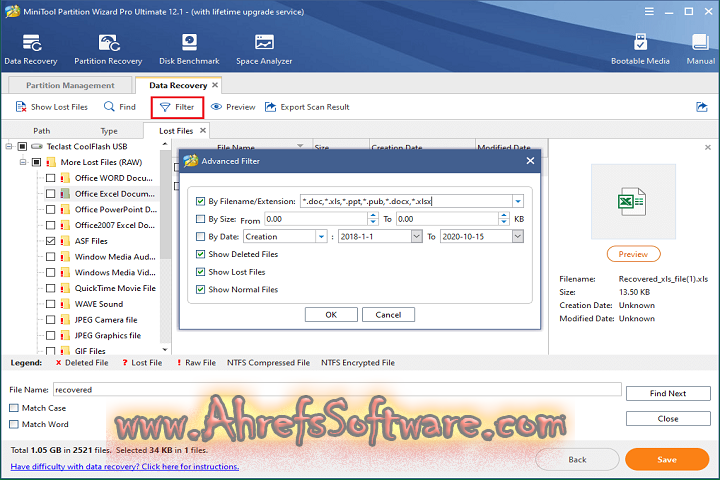Click the orange Save button
Screen dimensions: 720x480
(667, 459)
